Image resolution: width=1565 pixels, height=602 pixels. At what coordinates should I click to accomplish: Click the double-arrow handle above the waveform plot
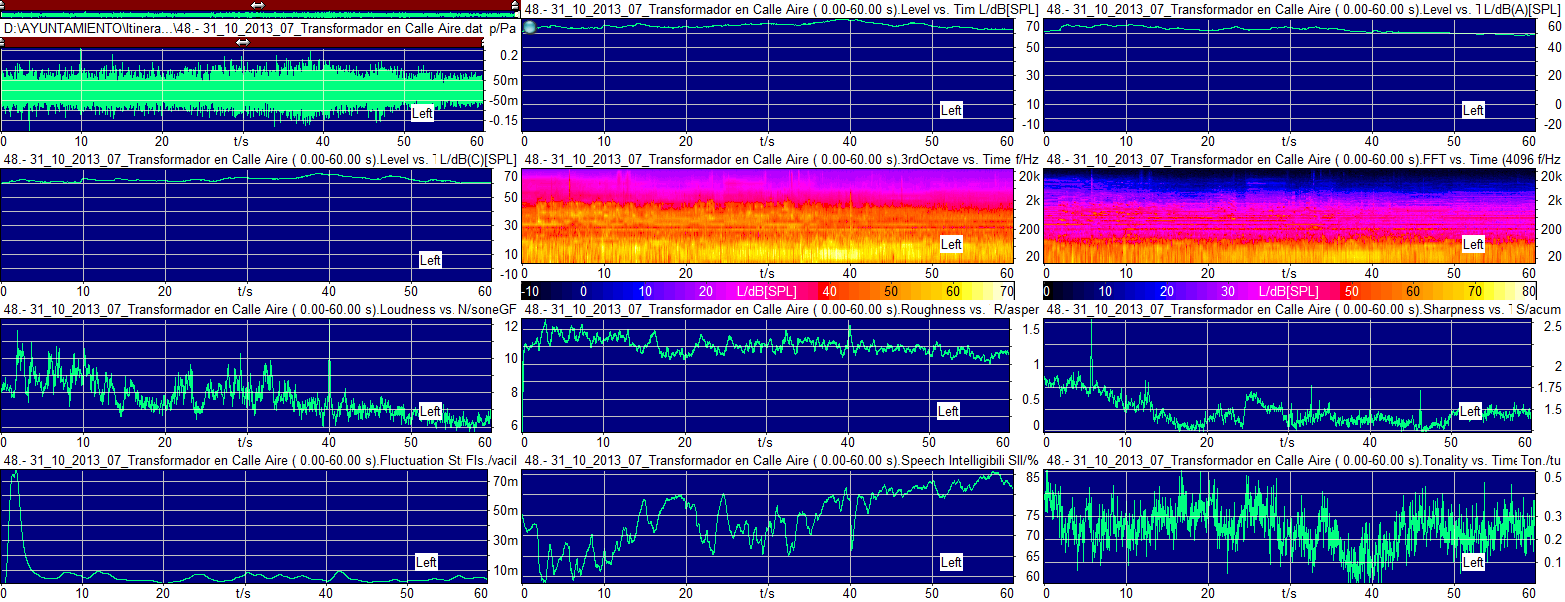pyautogui.click(x=243, y=42)
